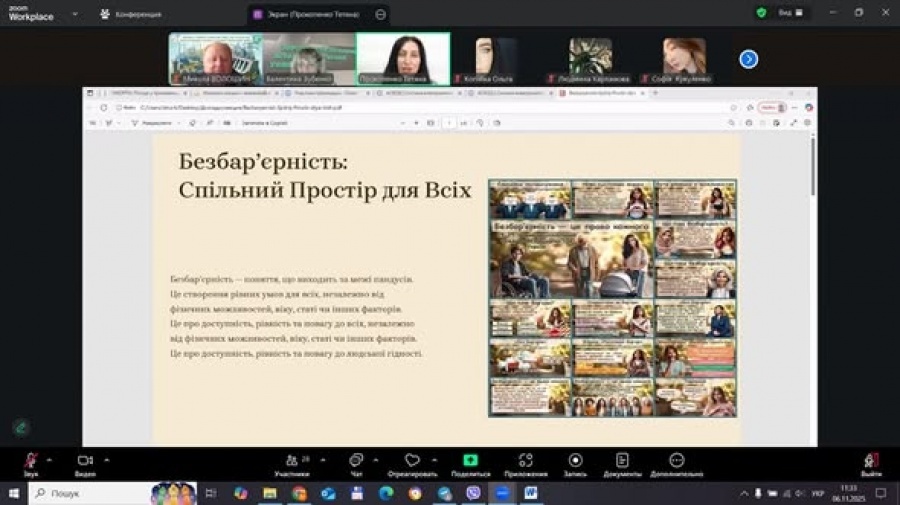This screenshot has width=900, height=505.
Task: Open the Участники participants panel
Action: click(x=292, y=461)
